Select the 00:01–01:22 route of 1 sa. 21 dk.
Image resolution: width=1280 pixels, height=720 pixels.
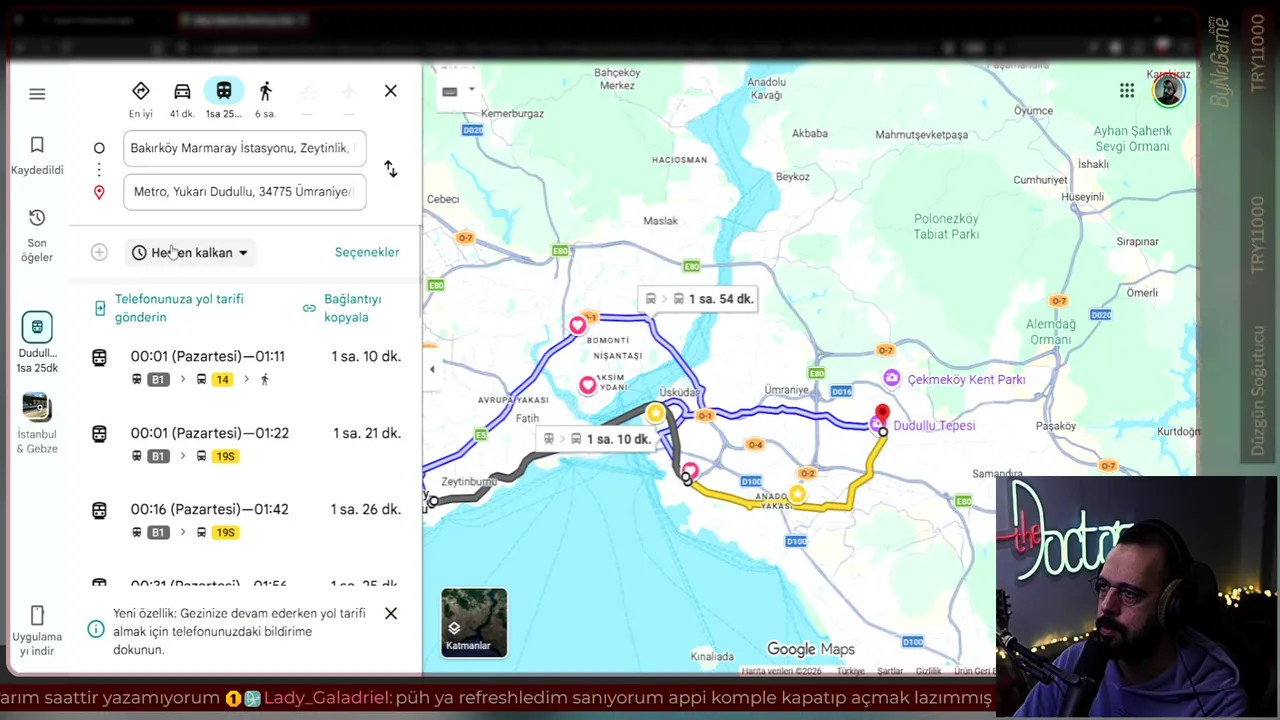point(245,444)
